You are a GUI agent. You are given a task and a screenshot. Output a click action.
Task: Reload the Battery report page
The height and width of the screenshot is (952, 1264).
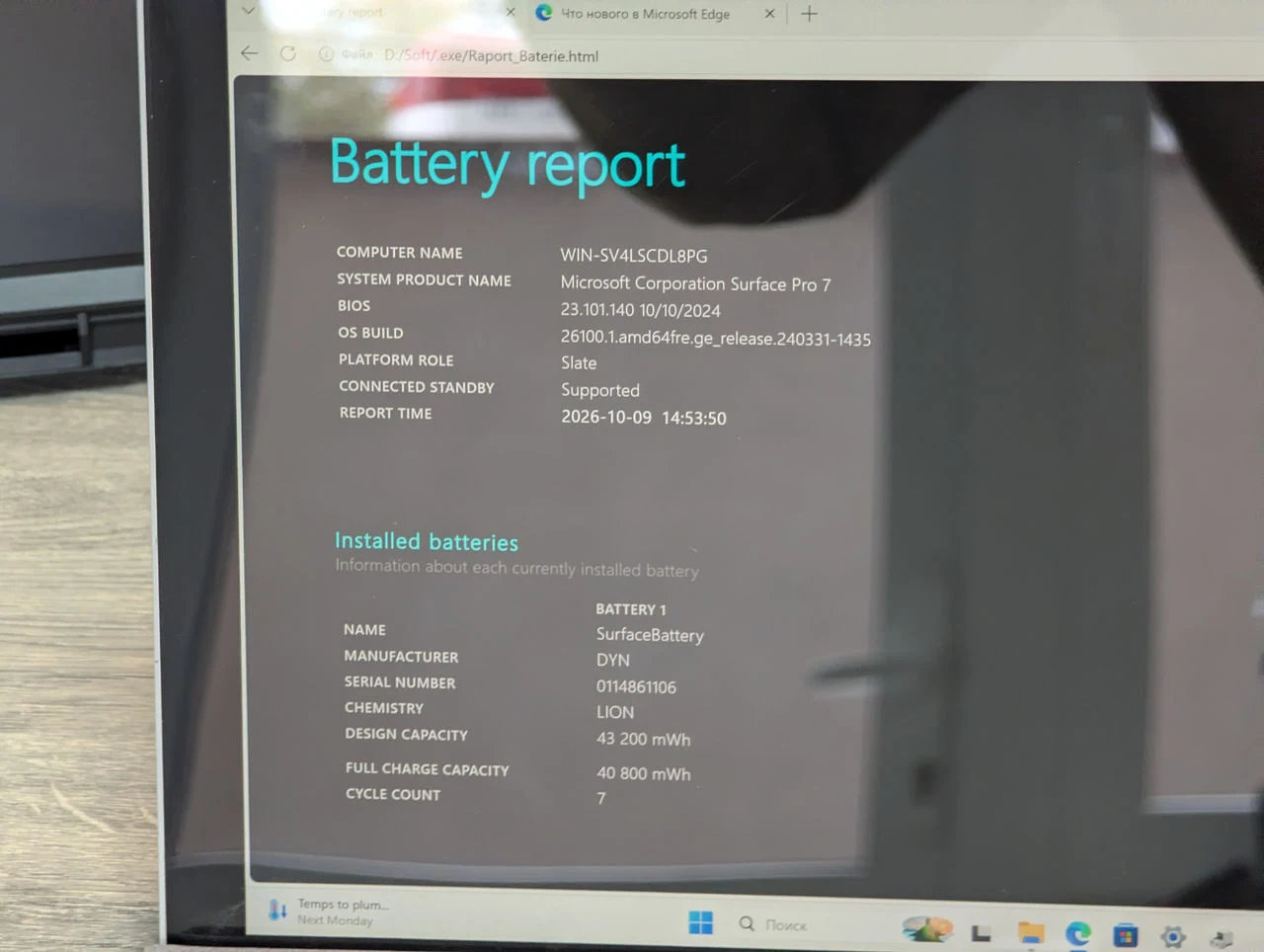click(288, 53)
